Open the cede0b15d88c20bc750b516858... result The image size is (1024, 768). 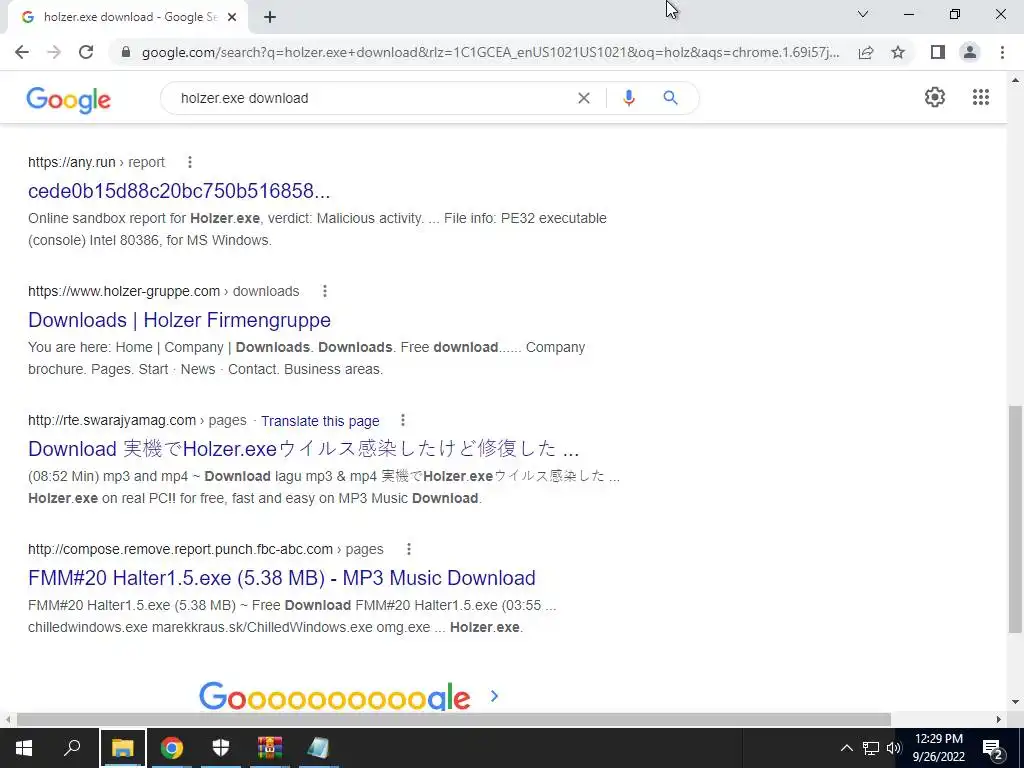click(179, 191)
